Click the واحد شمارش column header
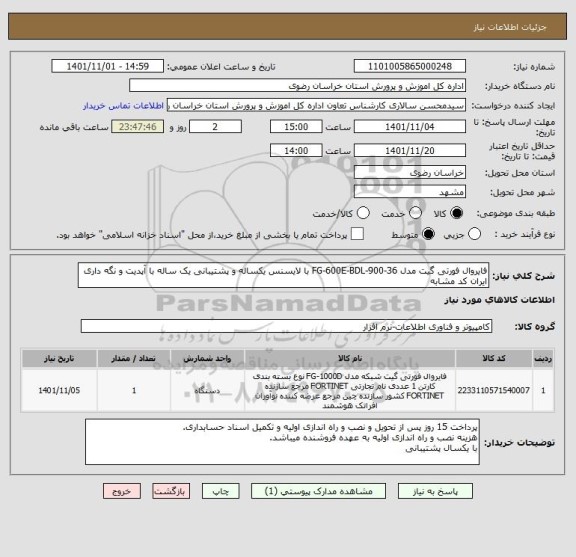The width and height of the screenshot is (576, 557). (208, 358)
